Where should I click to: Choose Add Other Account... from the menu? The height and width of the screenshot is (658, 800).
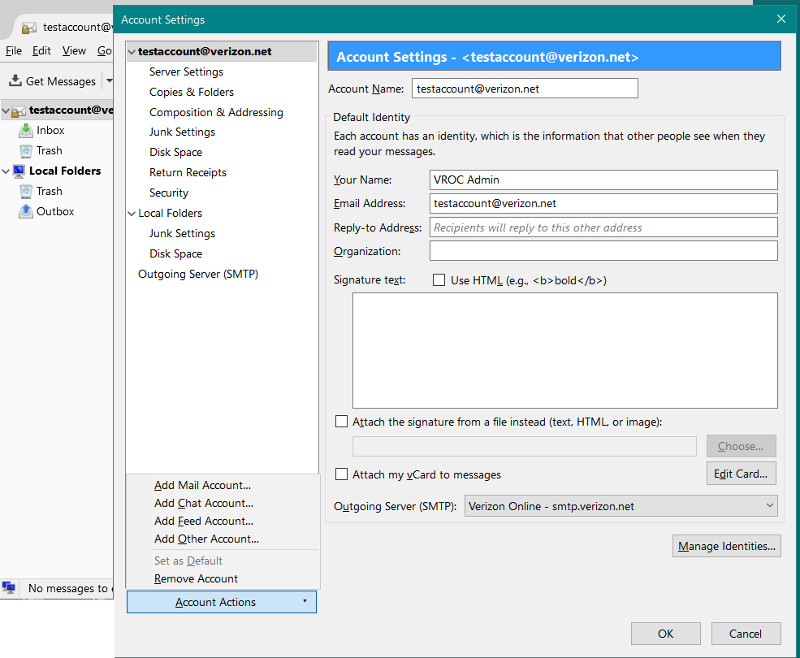click(207, 539)
